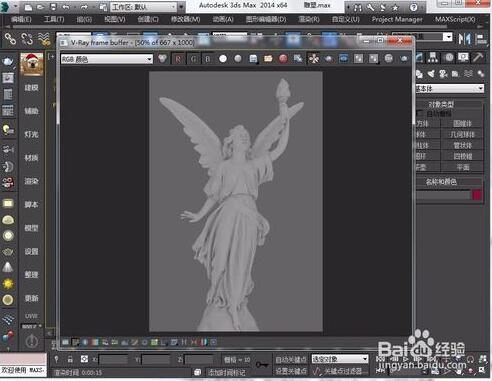Save the image with frame buffer disk icon

coord(253,59)
